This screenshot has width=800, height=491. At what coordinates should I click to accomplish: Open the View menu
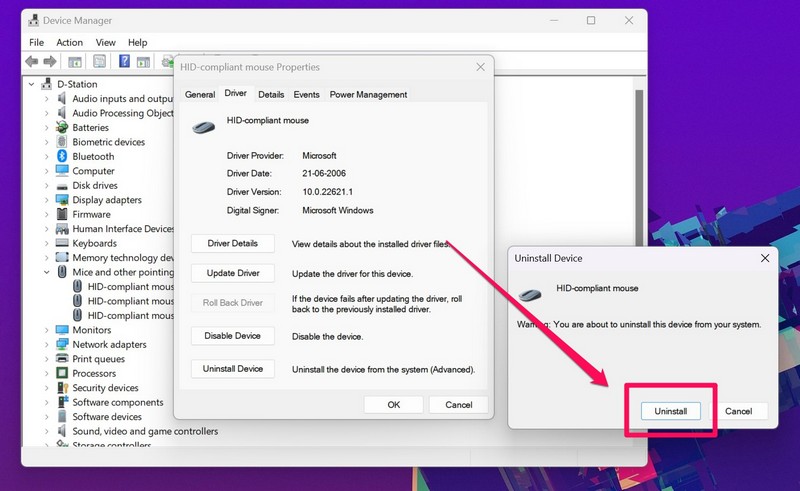click(105, 43)
